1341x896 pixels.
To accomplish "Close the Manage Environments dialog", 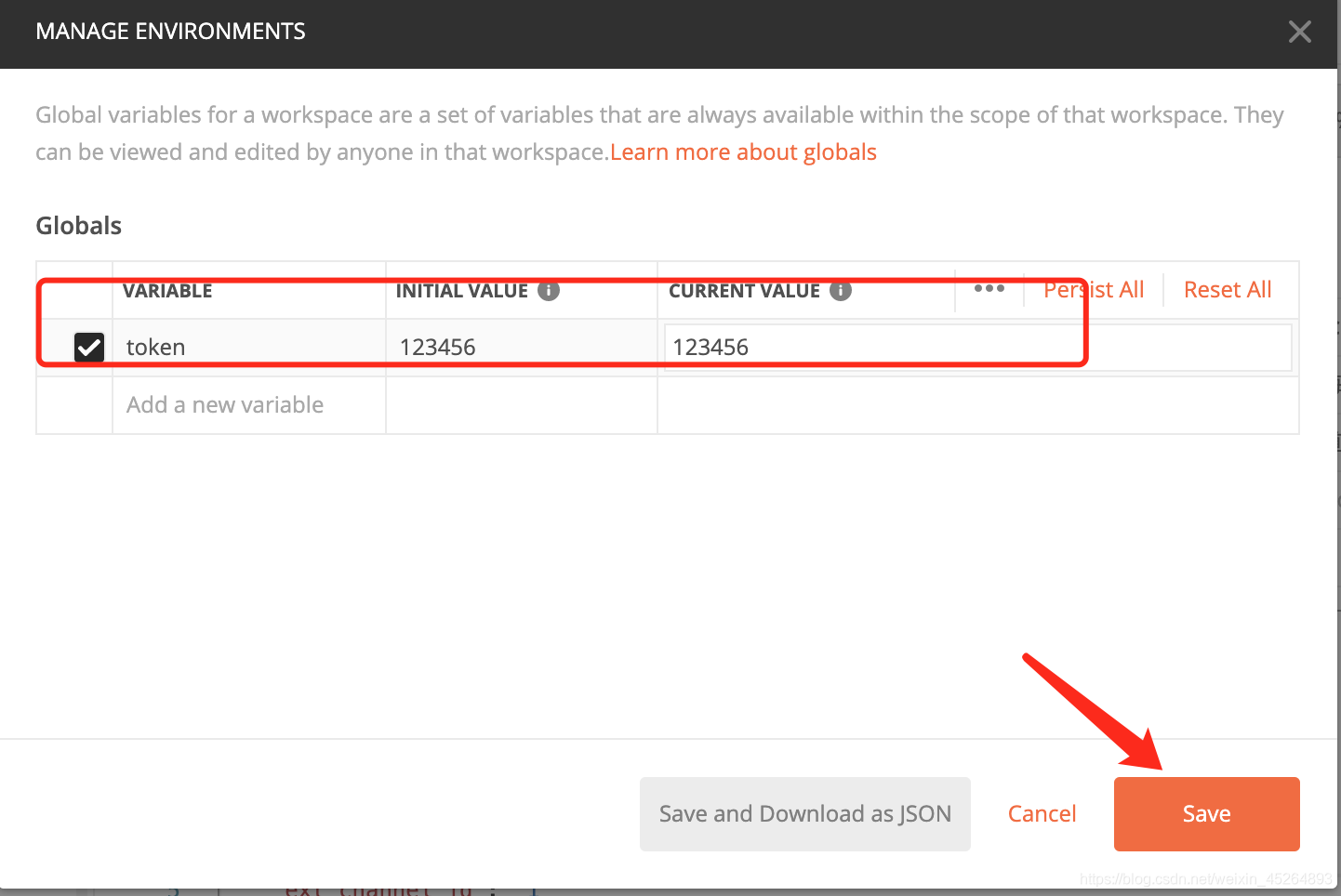I will 1299,32.
